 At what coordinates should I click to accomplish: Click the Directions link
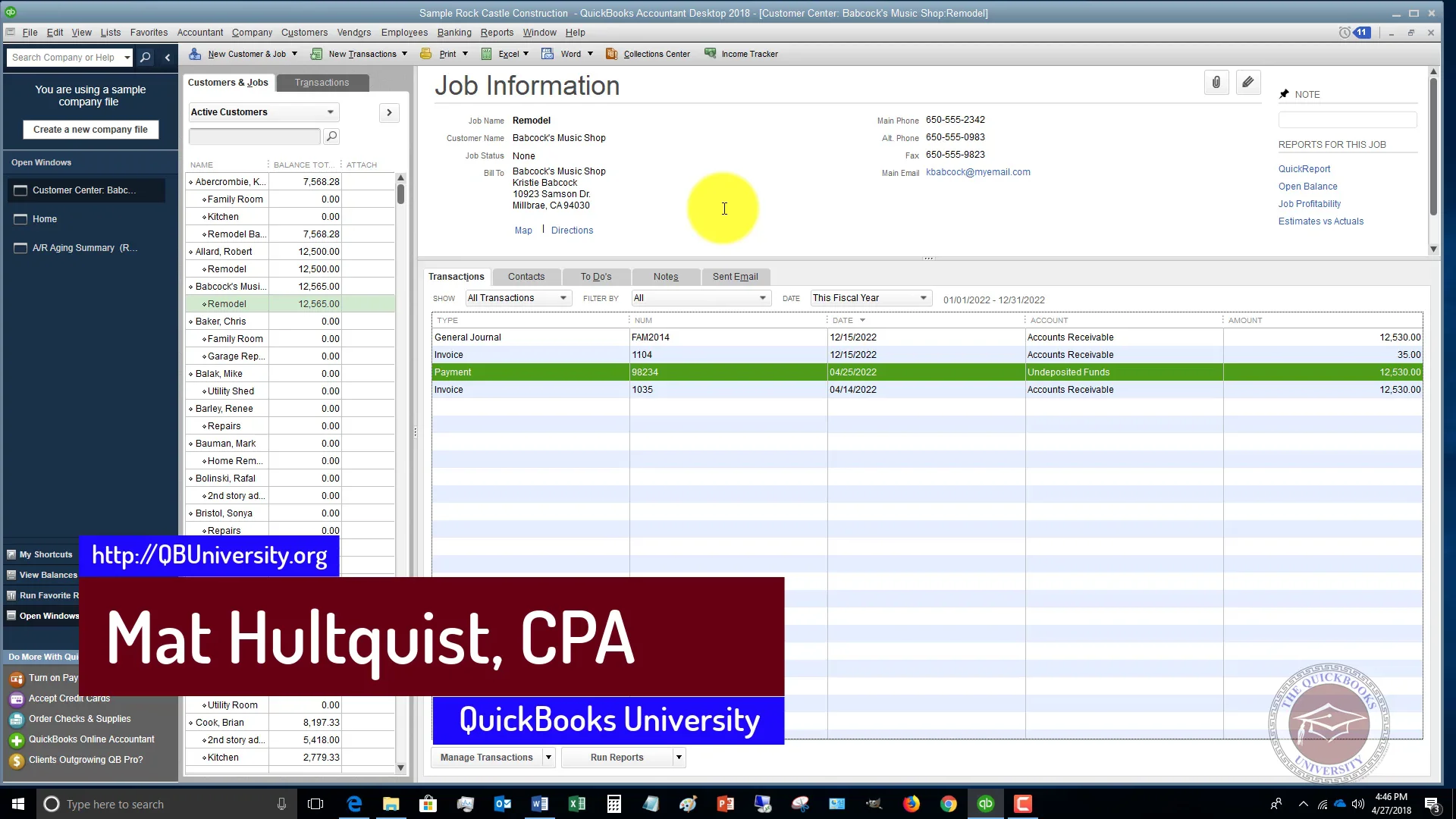(573, 231)
